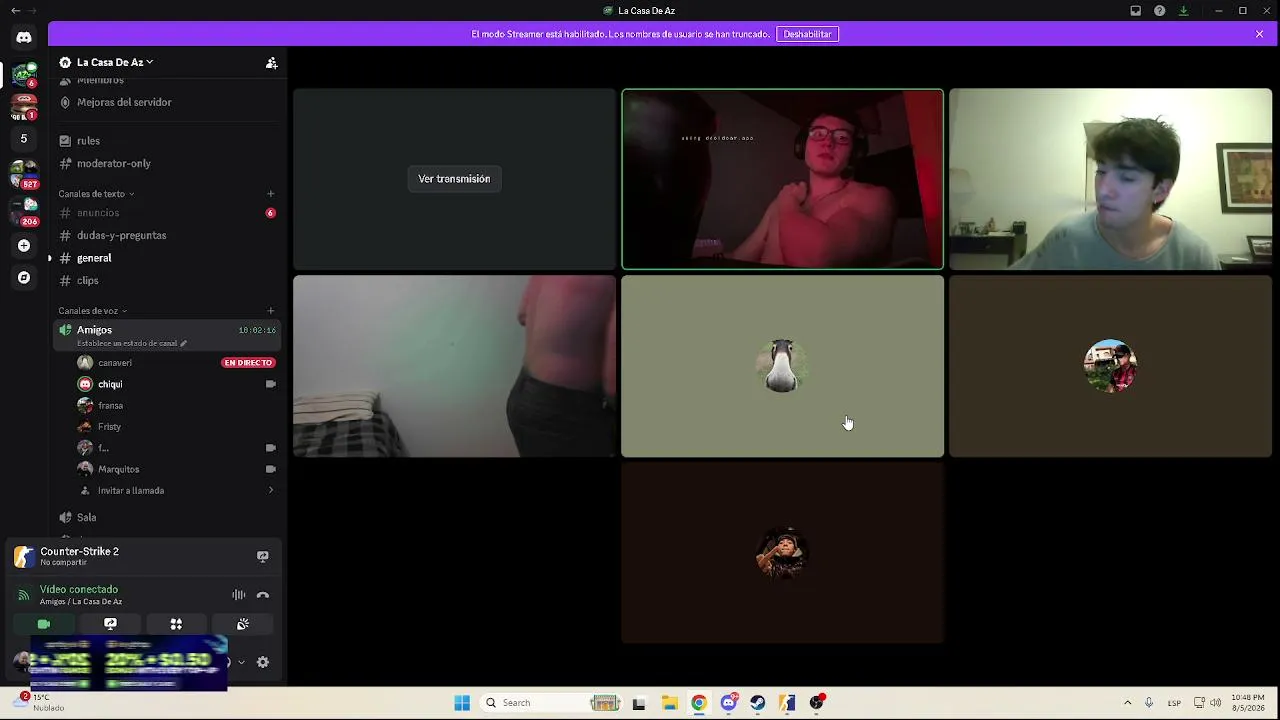The height and width of the screenshot is (720, 1280).
Task: Select user canaveri in voice list
Action: click(x=115, y=363)
